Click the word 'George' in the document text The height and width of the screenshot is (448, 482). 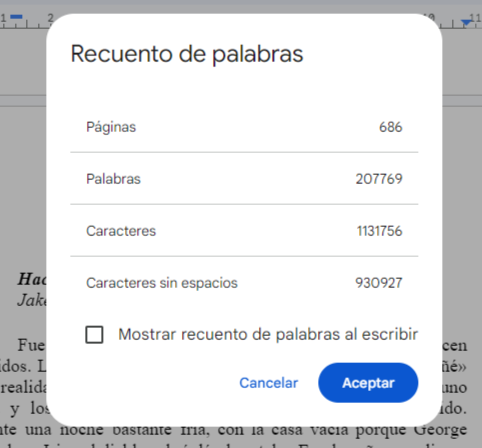(x=440, y=429)
